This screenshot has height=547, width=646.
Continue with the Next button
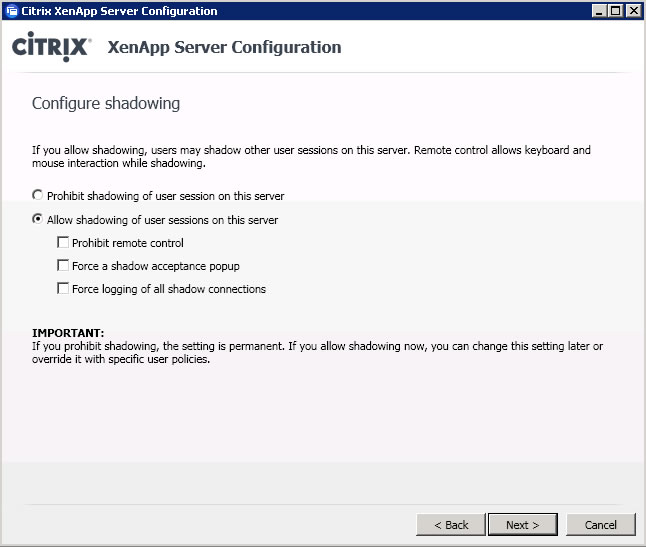[x=523, y=525]
